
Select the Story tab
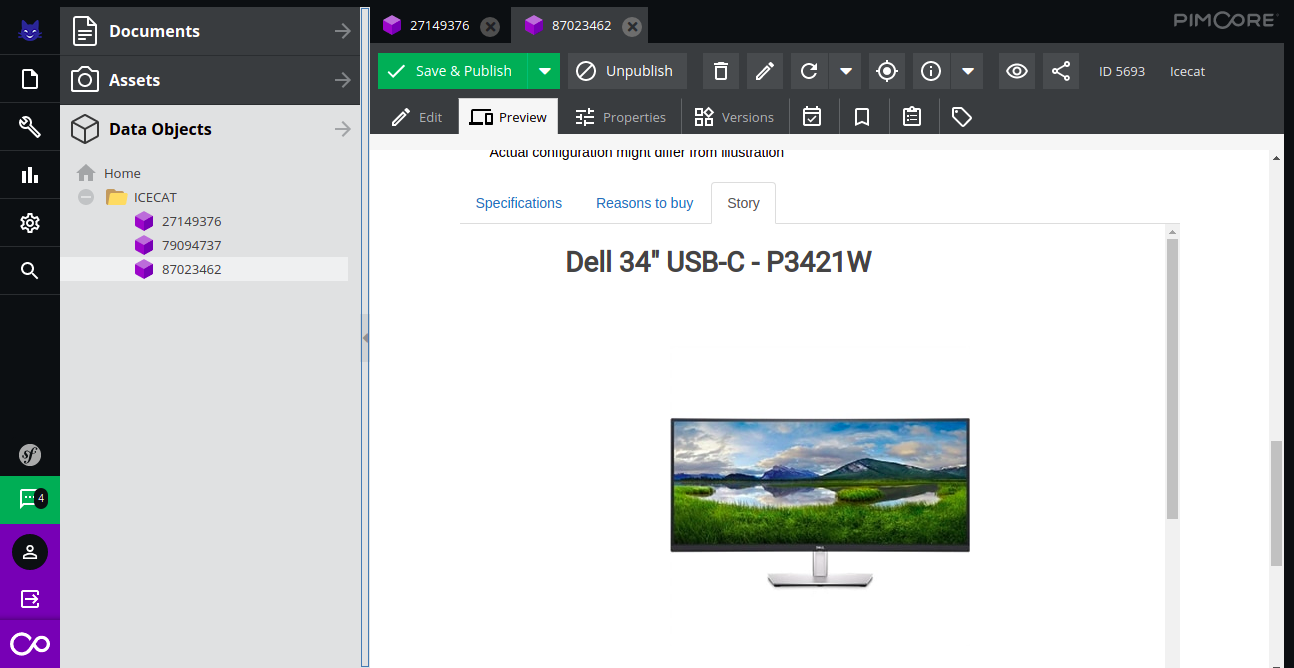743,203
